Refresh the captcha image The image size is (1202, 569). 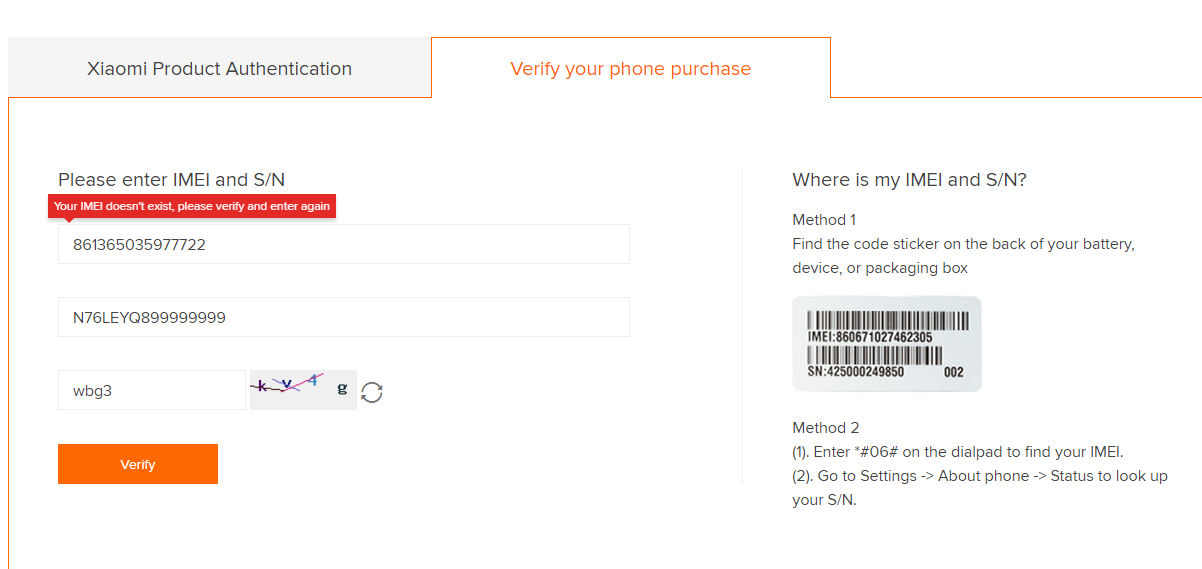point(372,392)
